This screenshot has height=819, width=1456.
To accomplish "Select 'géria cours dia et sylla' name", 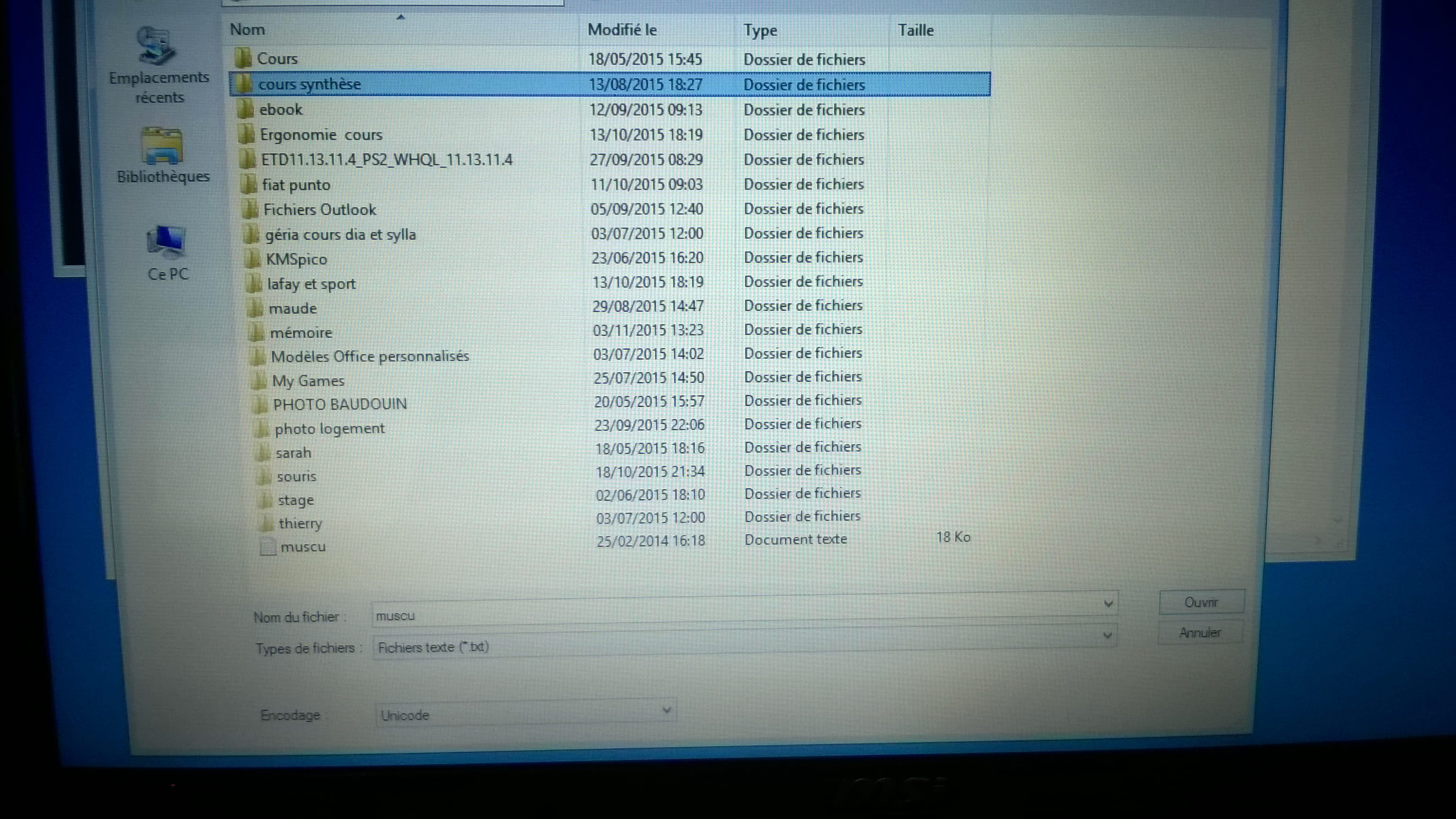I will coord(340,235).
